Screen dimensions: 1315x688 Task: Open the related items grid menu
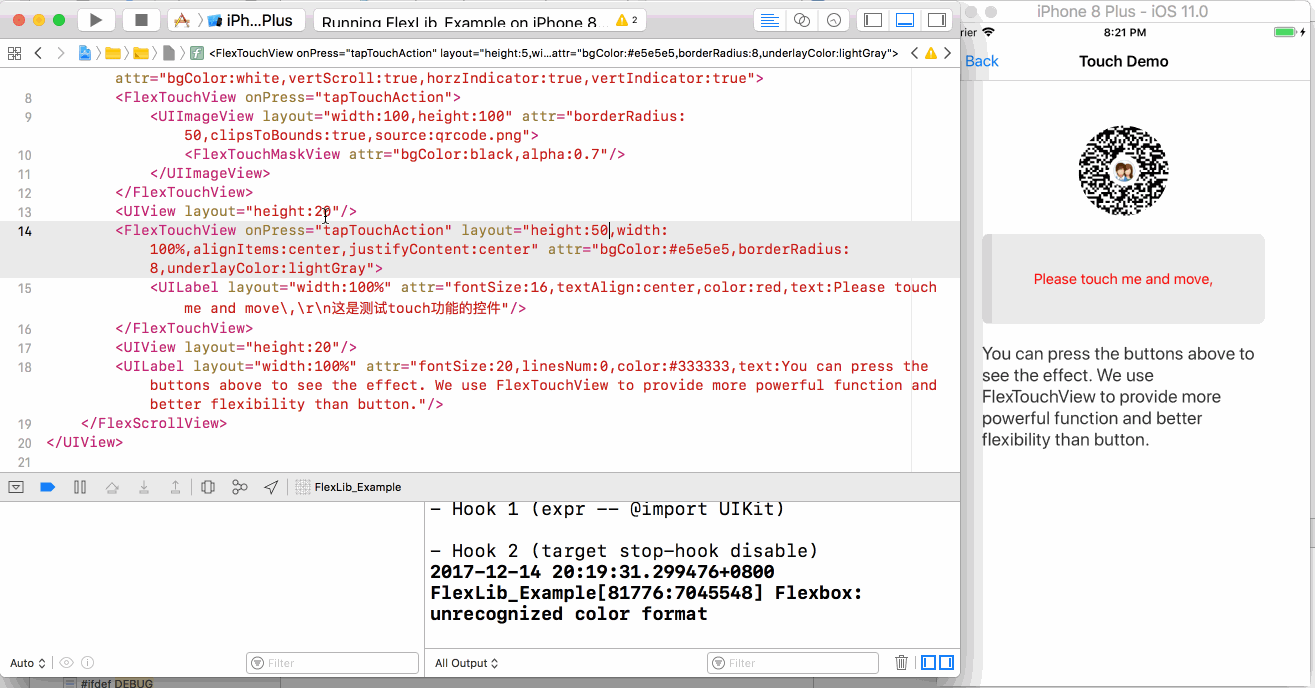[x=13, y=53]
